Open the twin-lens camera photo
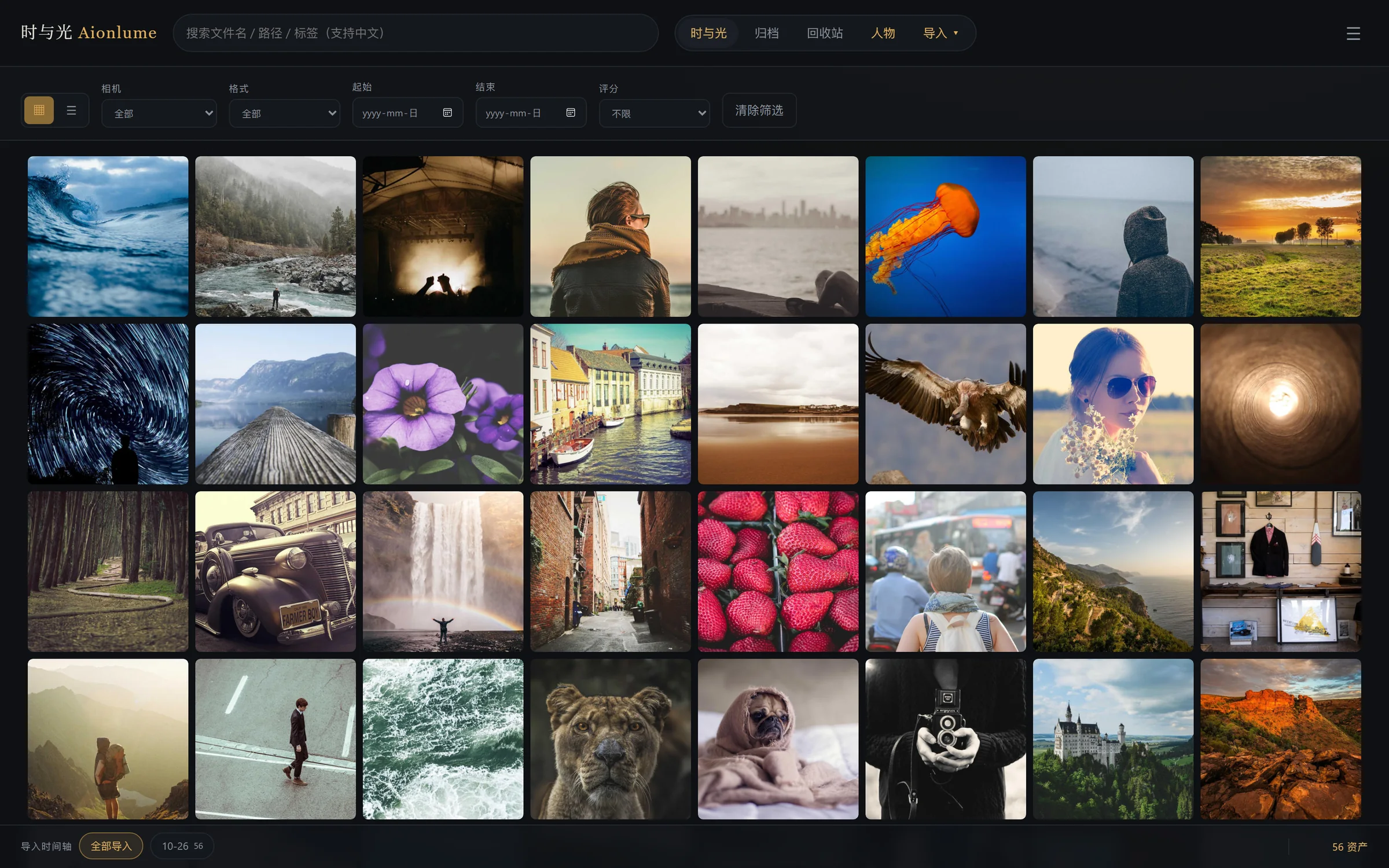The image size is (1389, 868). 946,739
